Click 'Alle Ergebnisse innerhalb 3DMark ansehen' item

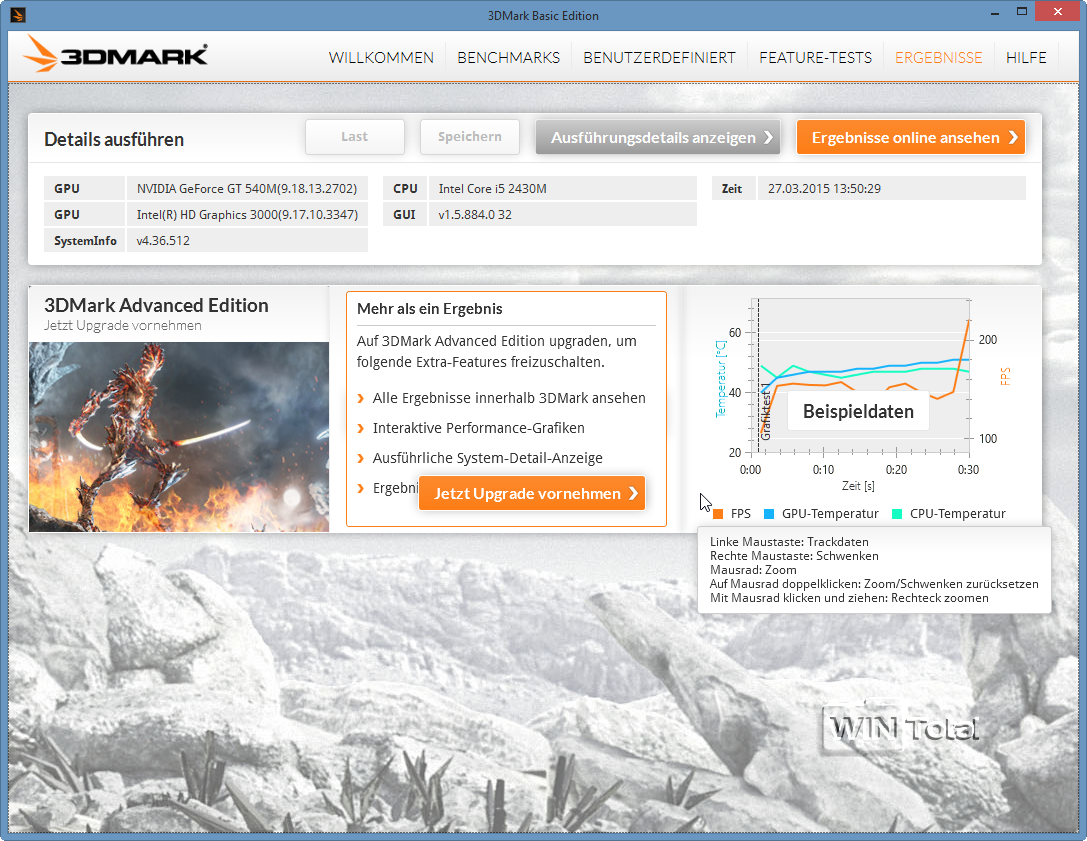509,398
